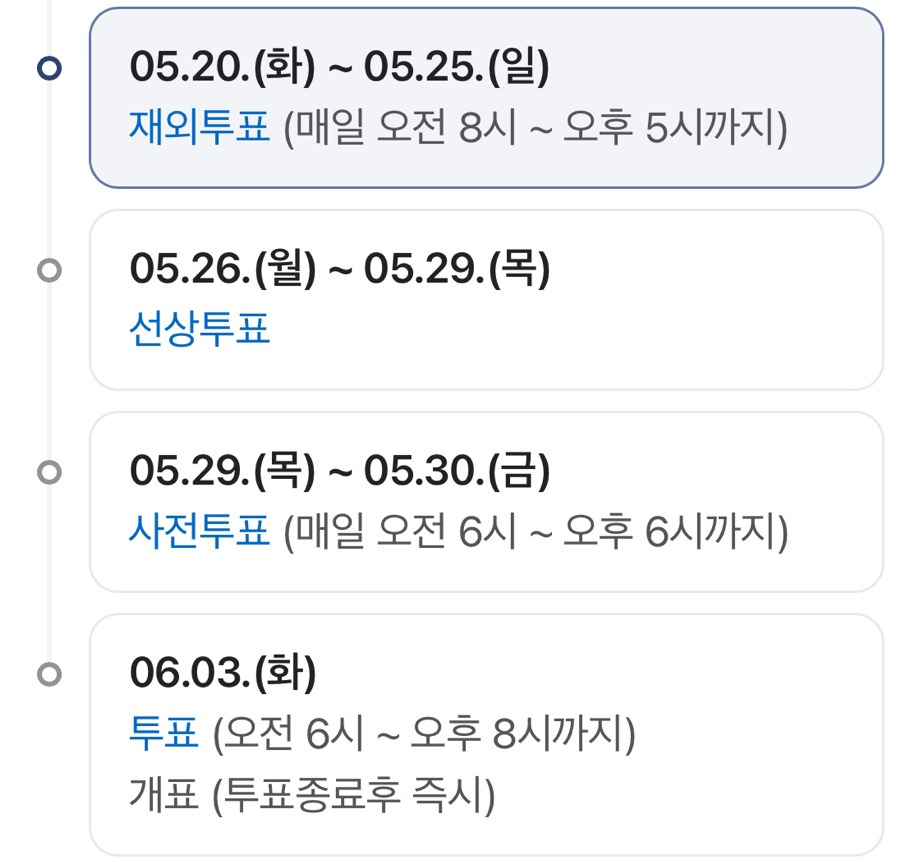This screenshot has height=862, width=913.
Task: Open the 선상투표 link
Action: pyautogui.click(x=199, y=328)
